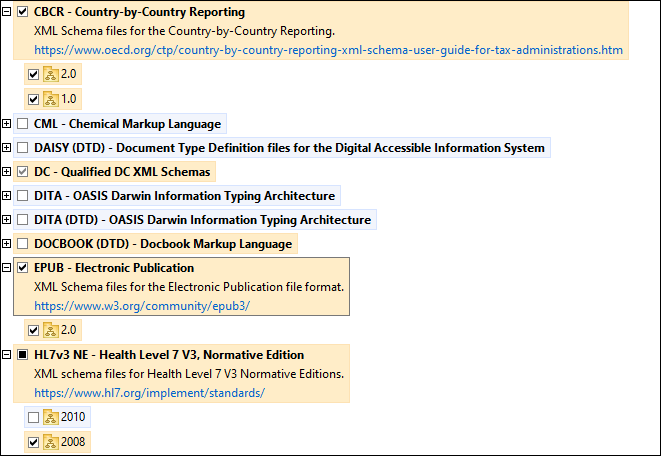Uncheck the CBCR Country-by-Country Reporting checkbox

click(x=23, y=12)
